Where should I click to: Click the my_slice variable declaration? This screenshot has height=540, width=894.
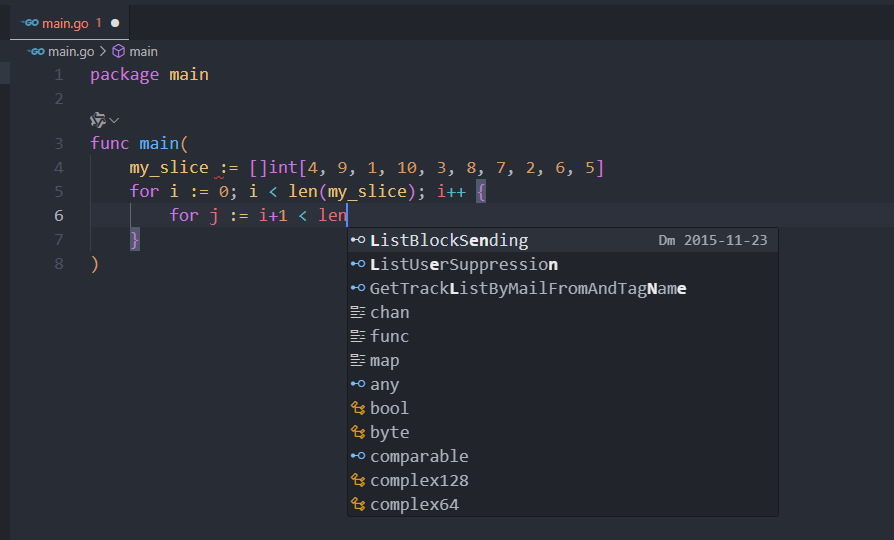[169, 168]
